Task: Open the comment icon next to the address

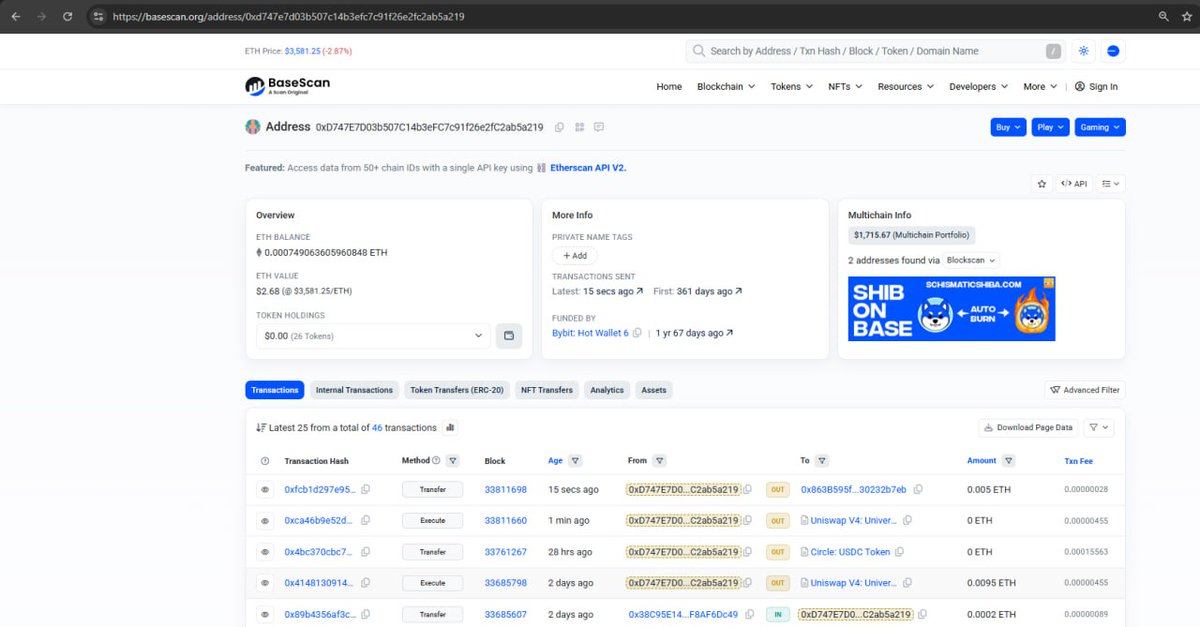Action: pos(599,127)
